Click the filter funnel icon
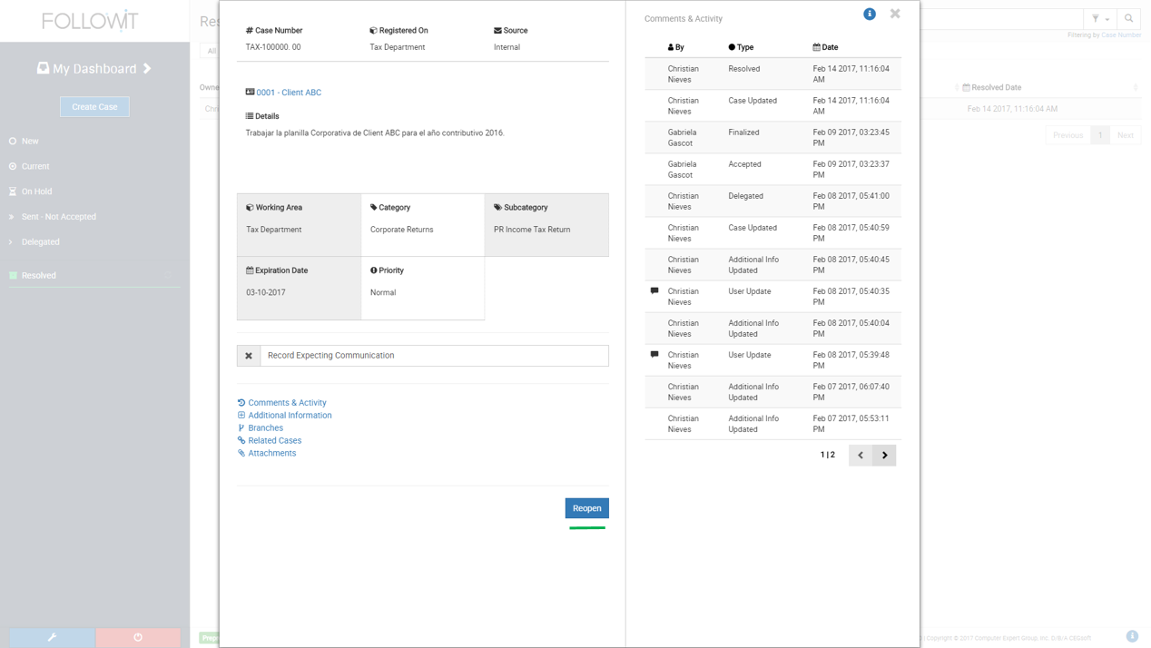Viewport: 1151px width, 648px height. tap(1096, 18)
